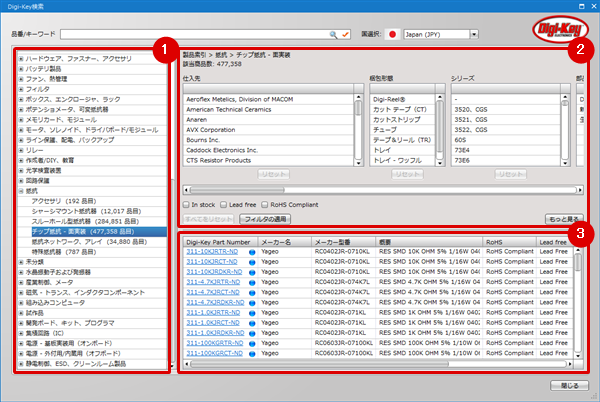Image resolution: width=600 pixels, height=402 pixels.
Task: Select チューブ packaging option
Action: pos(403,130)
